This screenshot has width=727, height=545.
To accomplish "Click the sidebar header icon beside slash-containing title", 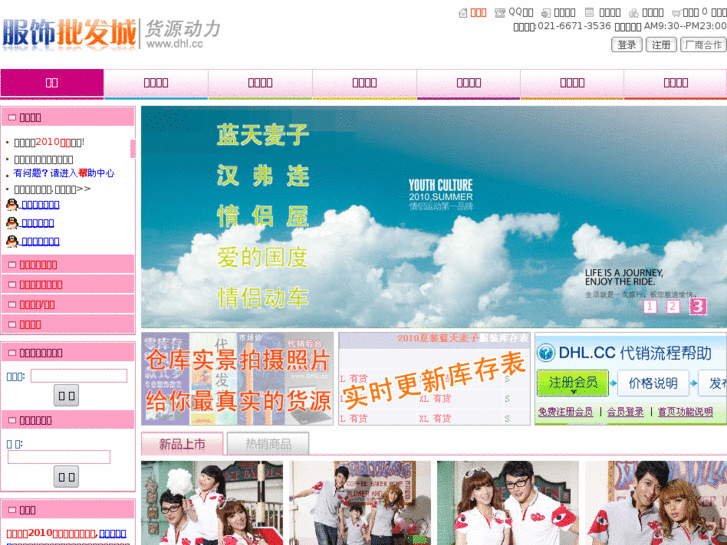I will (12, 305).
